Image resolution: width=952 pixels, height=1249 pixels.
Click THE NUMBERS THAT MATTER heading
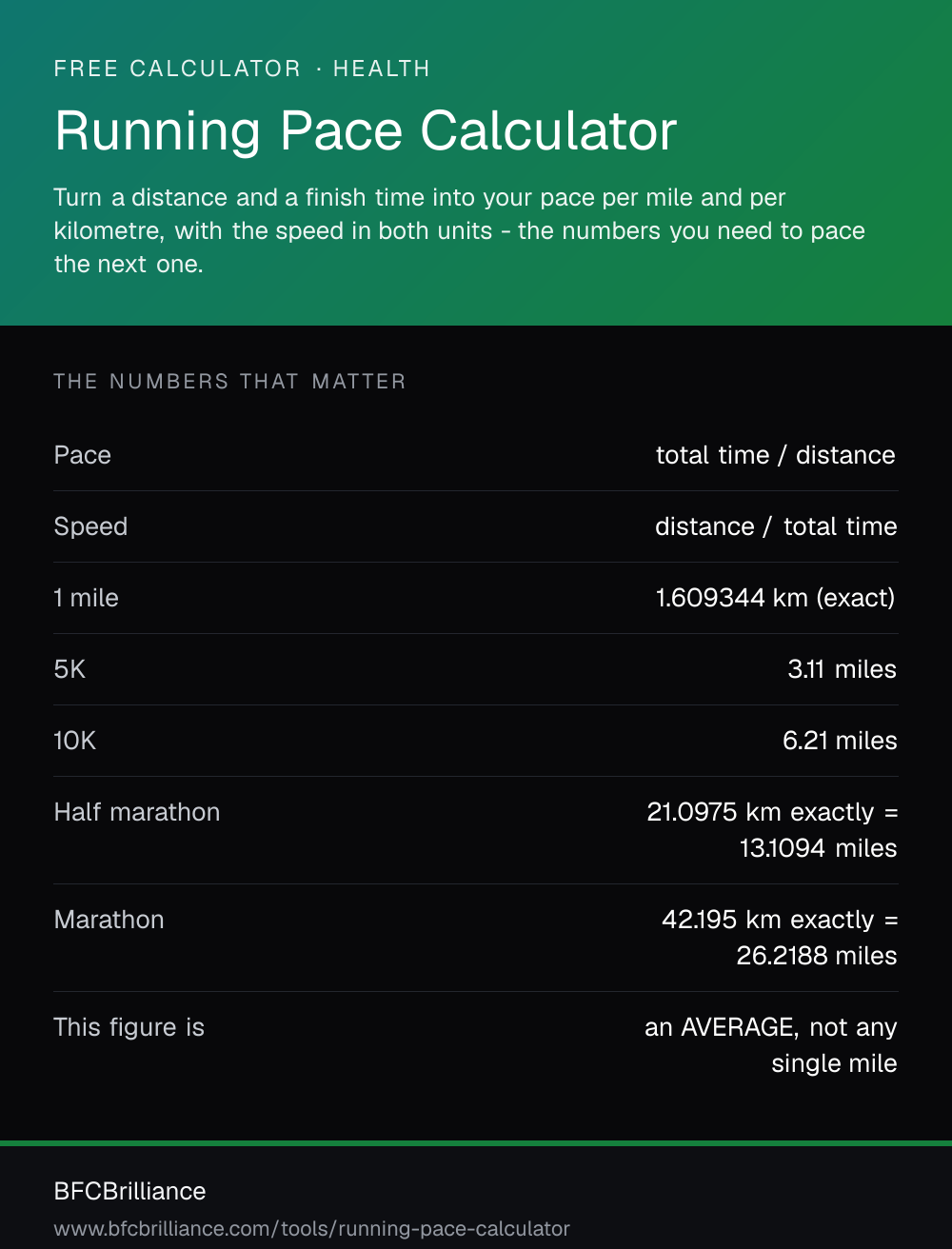click(x=230, y=382)
